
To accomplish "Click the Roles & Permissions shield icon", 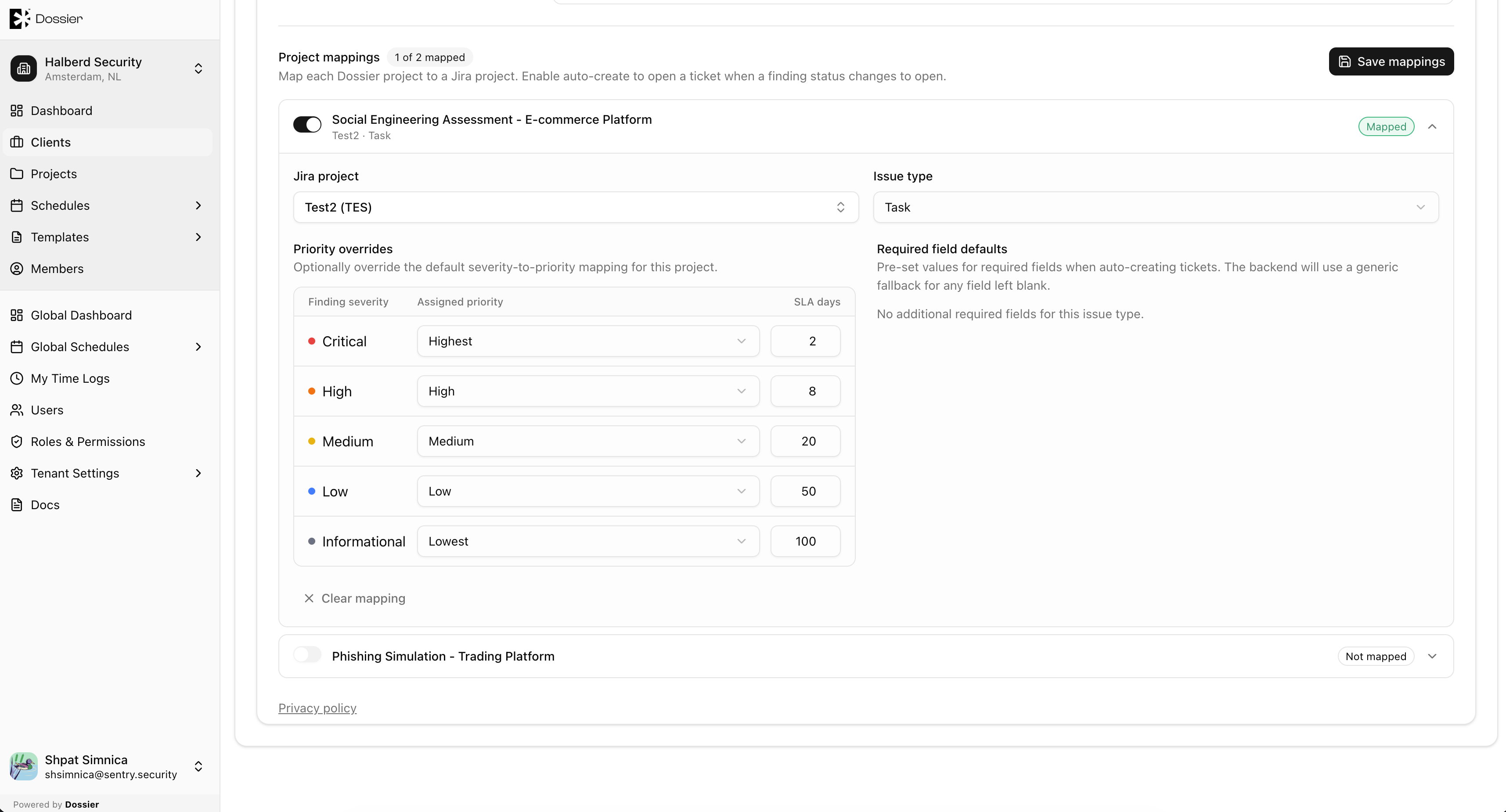I will tap(17, 442).
